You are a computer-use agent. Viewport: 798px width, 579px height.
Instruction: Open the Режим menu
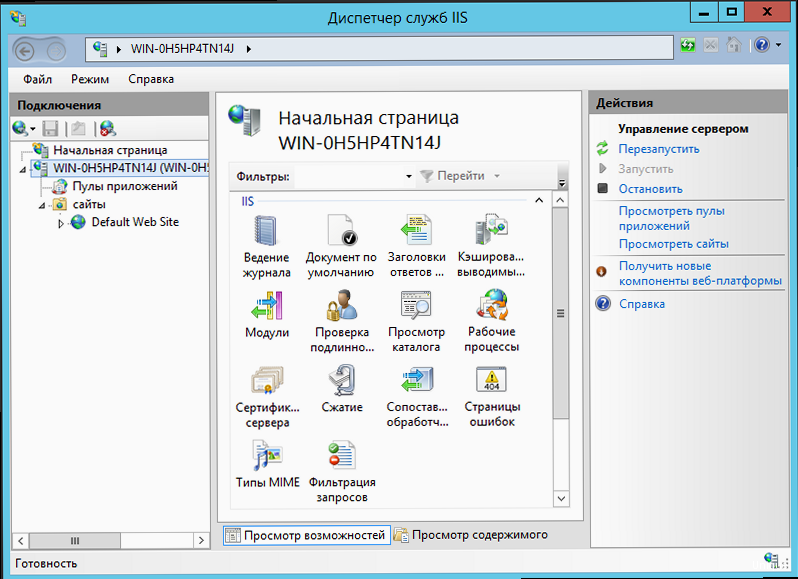coord(90,79)
